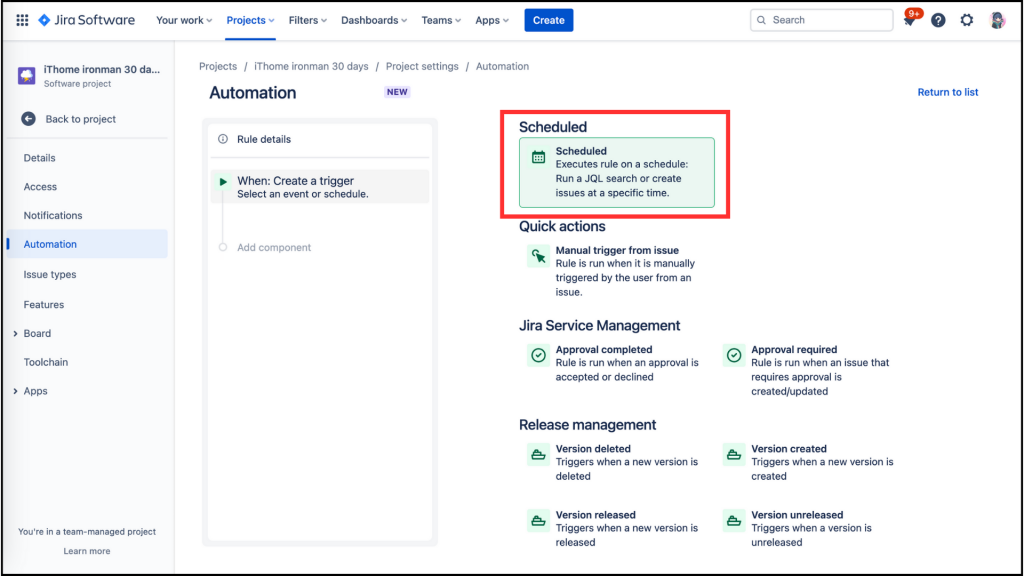Screen dimensions: 1024x576
Task: Click the Version released ship icon
Action: click(538, 520)
